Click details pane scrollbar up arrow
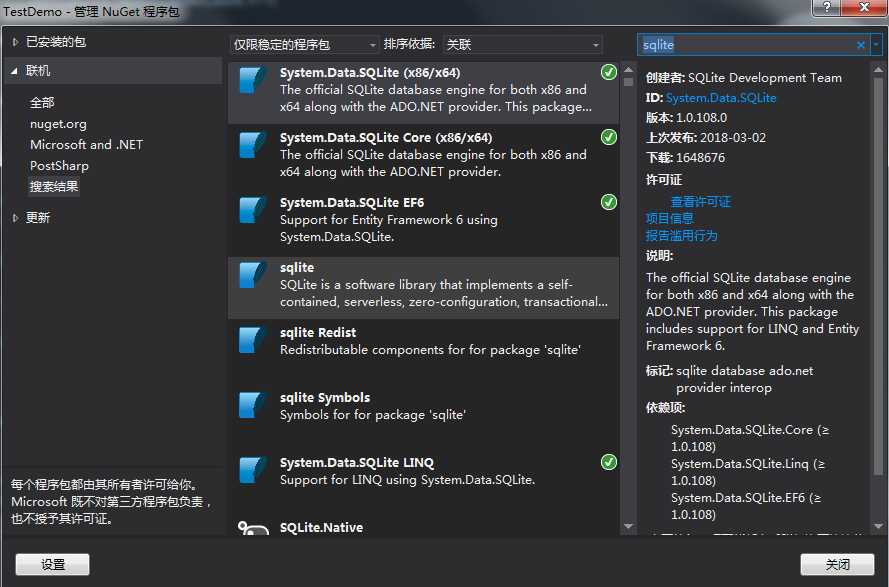 coord(878,69)
